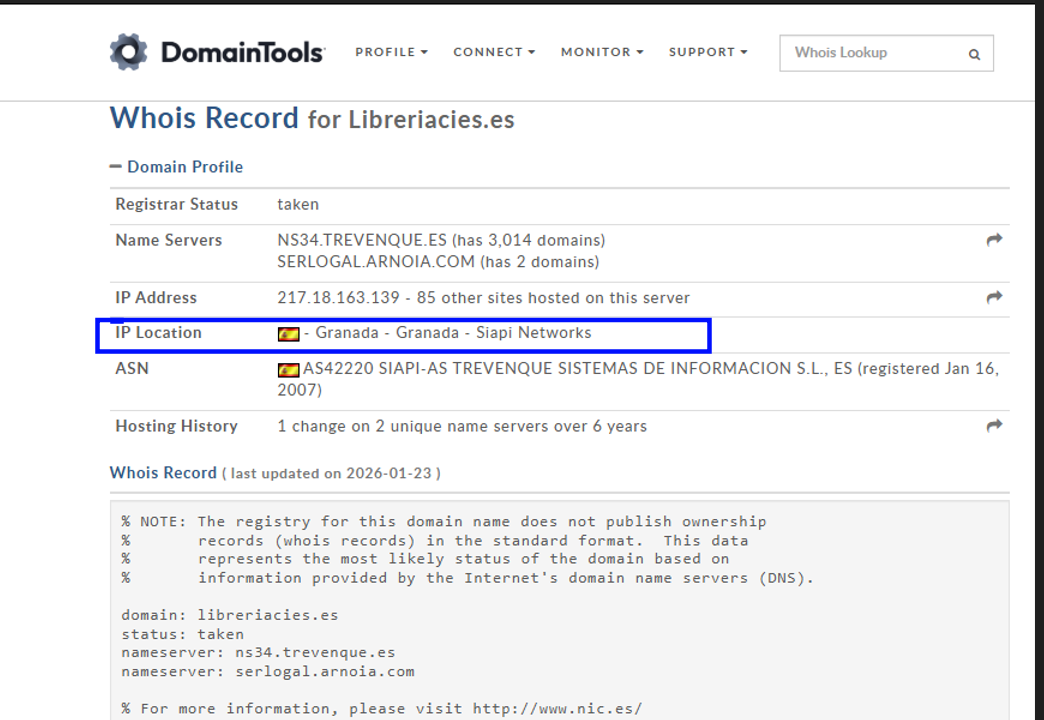The image size is (1044, 720).
Task: Click the Hosting History label
Action: point(176,426)
